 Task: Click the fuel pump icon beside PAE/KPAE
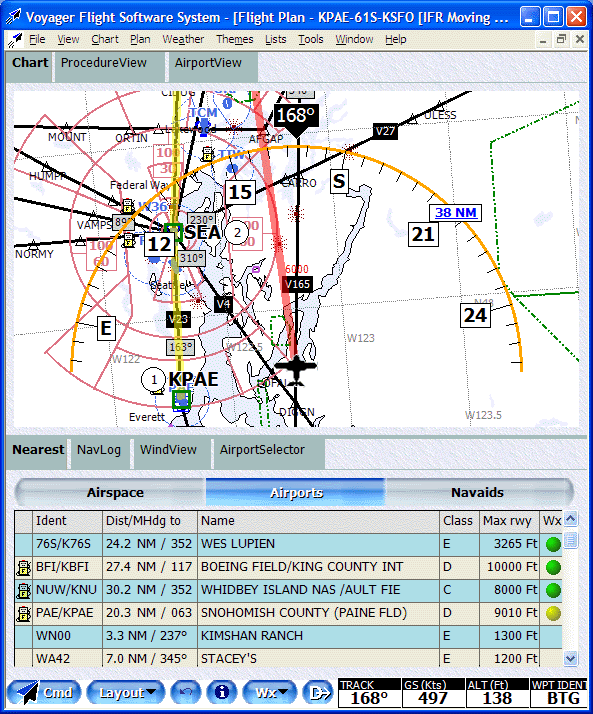[23, 613]
